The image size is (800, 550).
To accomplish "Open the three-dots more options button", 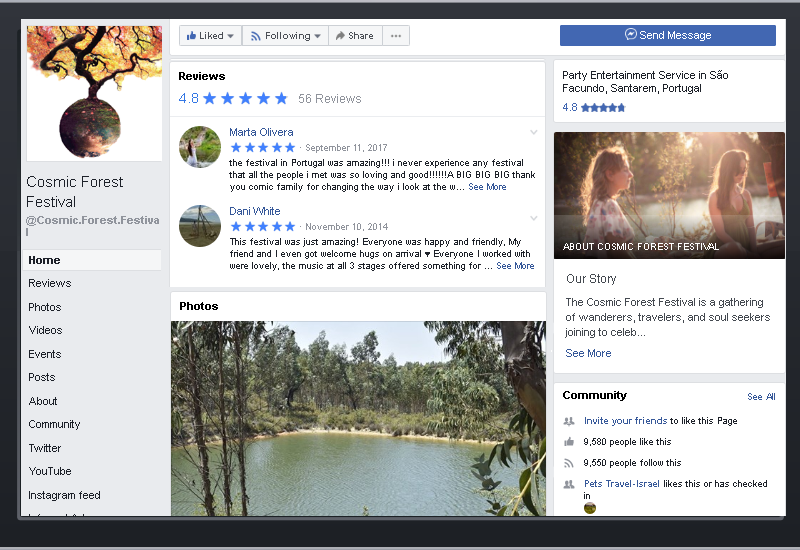I will 396,36.
